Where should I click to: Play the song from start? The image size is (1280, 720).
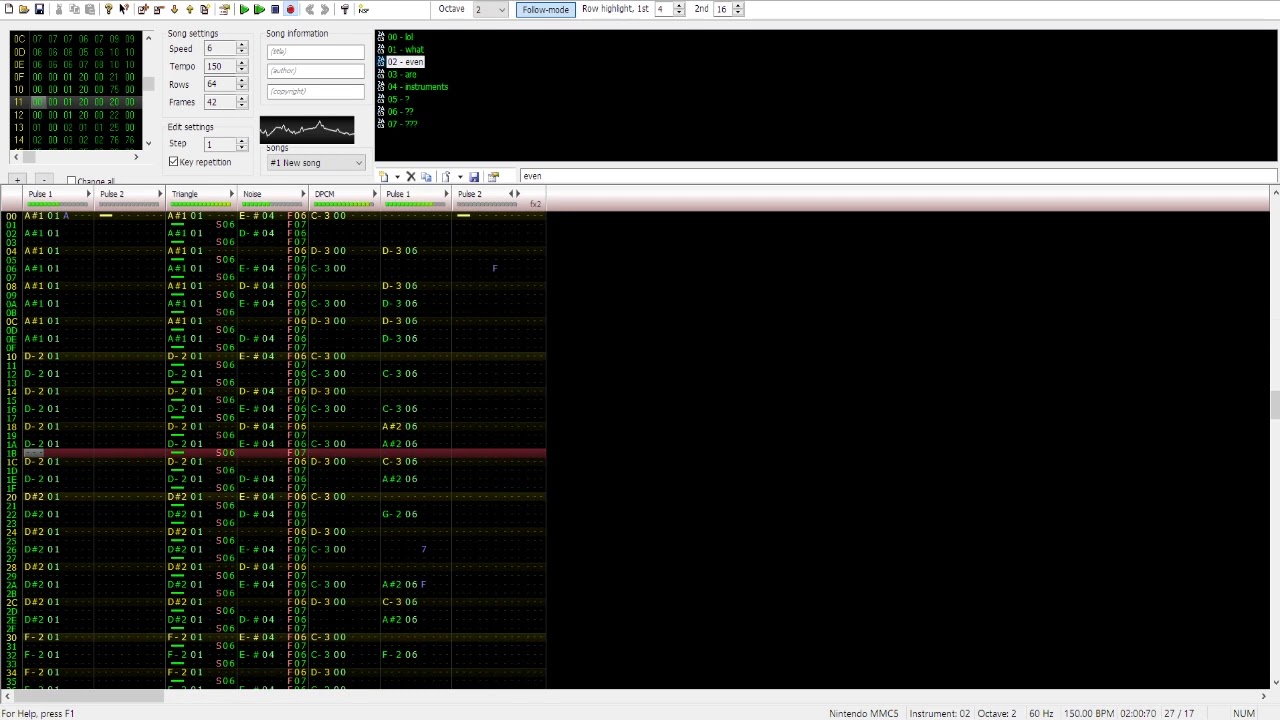244,9
